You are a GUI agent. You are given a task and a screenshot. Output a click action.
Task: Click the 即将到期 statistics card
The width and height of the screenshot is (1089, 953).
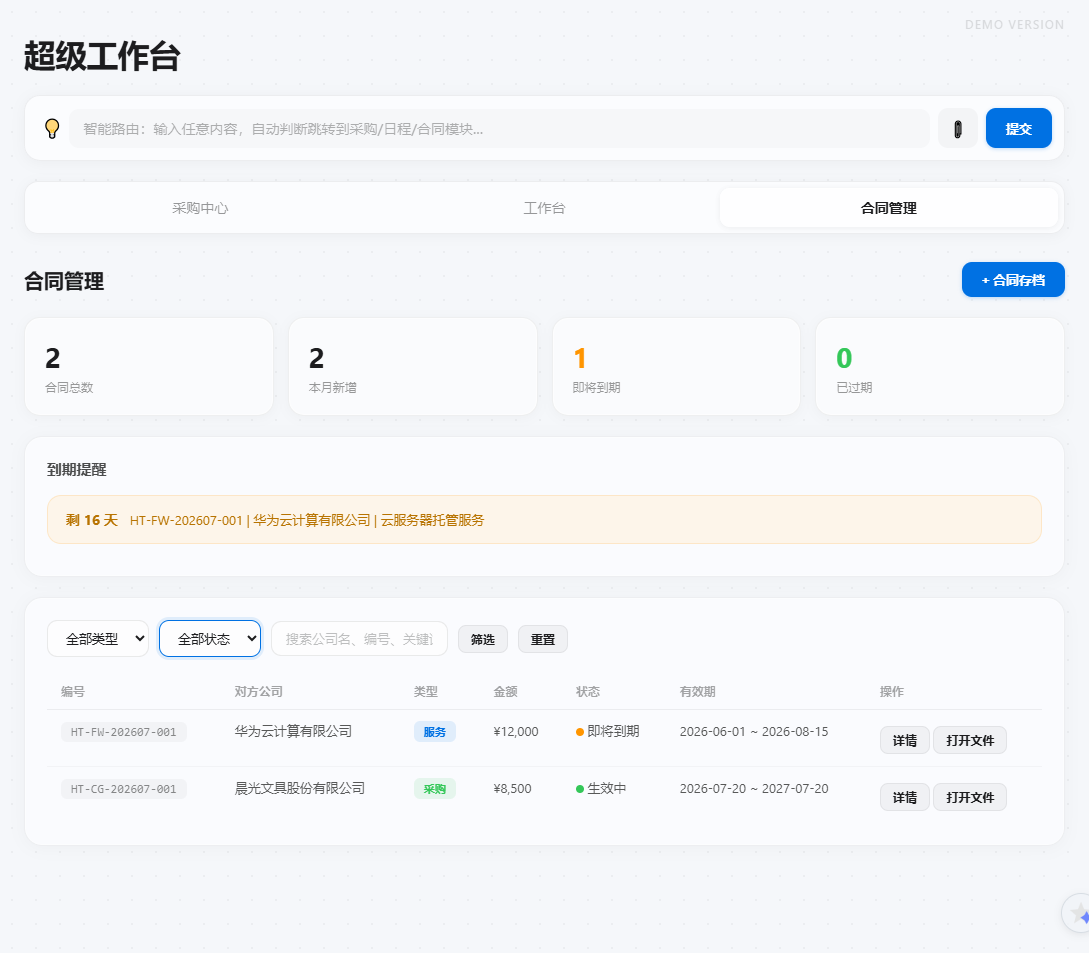(x=676, y=367)
